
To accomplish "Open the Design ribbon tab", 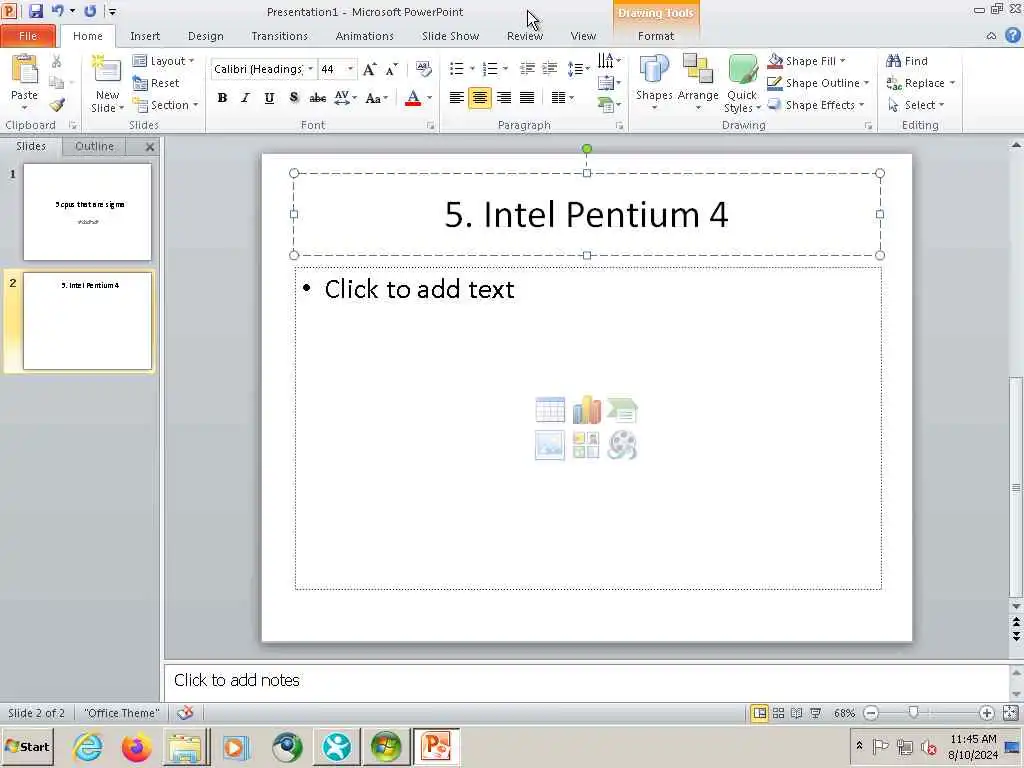I will 206,36.
